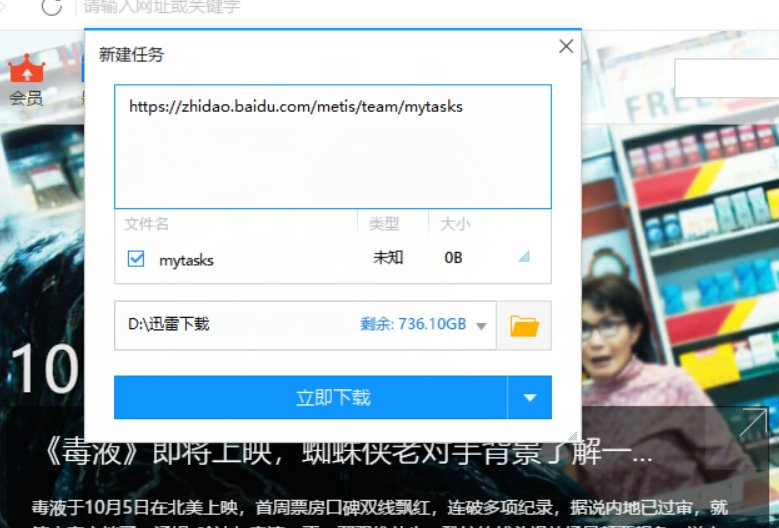Click the expand arrow icon on news banner
The image size is (779, 528).
pyautogui.click(x=752, y=423)
